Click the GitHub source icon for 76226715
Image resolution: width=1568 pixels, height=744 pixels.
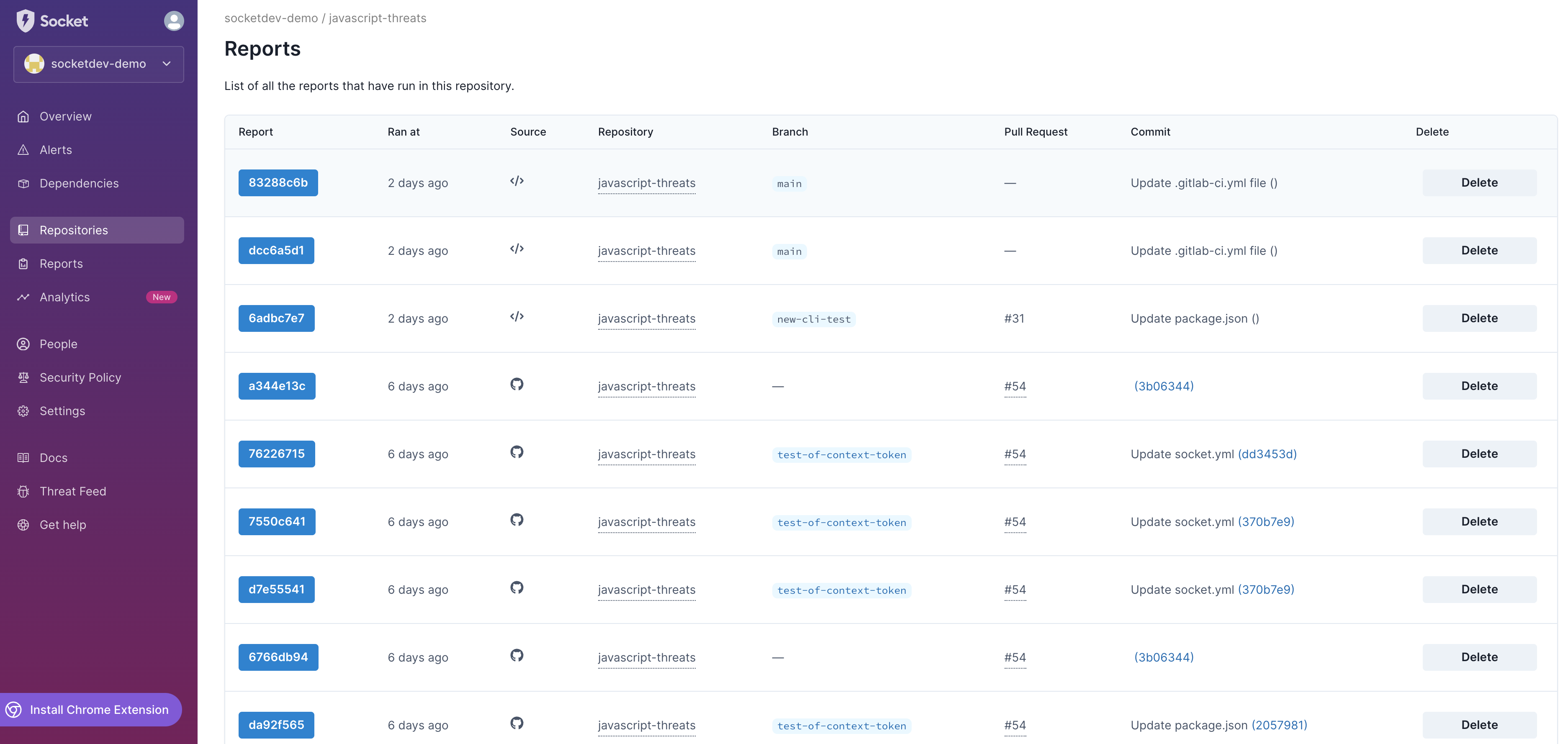click(x=517, y=452)
